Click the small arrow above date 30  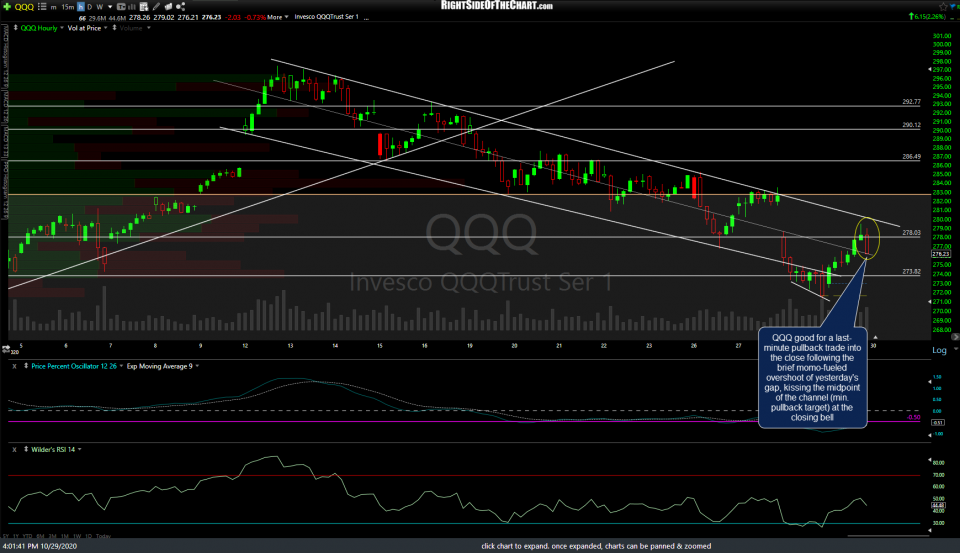[x=875, y=337]
